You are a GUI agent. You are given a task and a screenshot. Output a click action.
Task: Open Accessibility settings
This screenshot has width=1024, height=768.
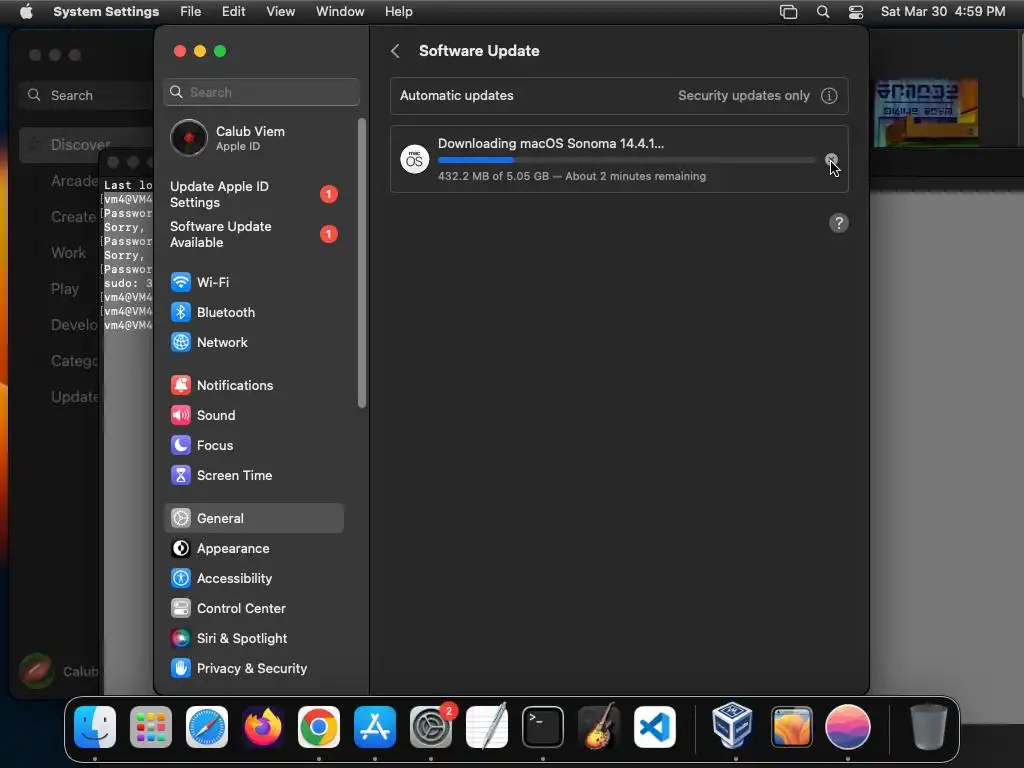254,579
